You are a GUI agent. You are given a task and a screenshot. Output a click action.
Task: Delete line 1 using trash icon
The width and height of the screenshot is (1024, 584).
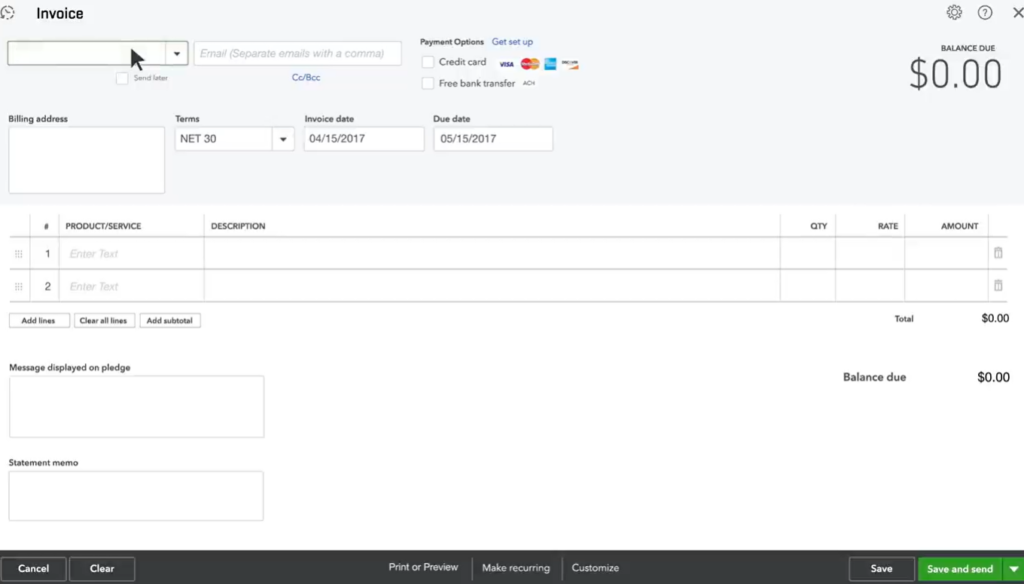tap(997, 253)
